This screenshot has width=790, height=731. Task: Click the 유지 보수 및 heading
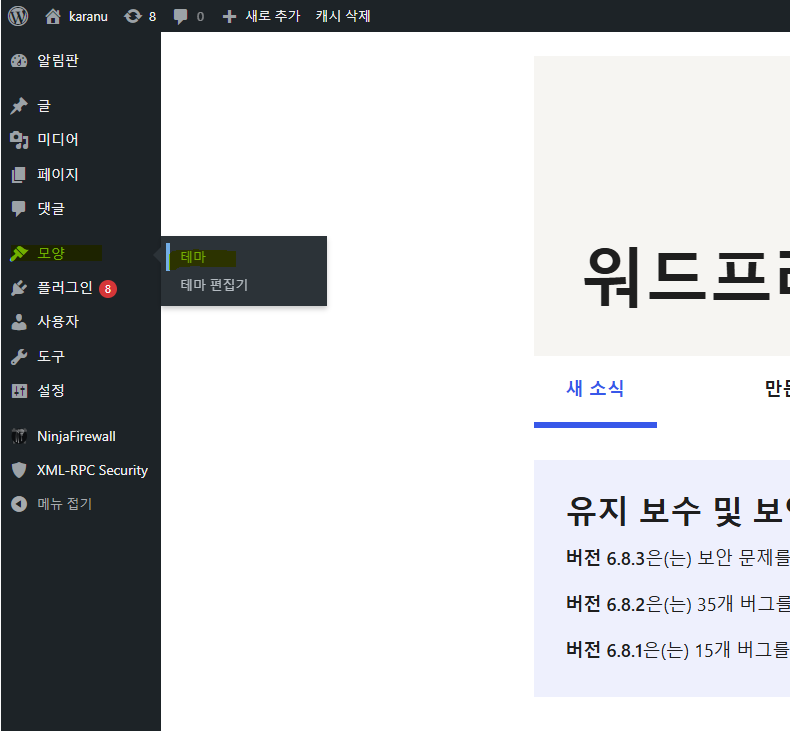click(678, 511)
